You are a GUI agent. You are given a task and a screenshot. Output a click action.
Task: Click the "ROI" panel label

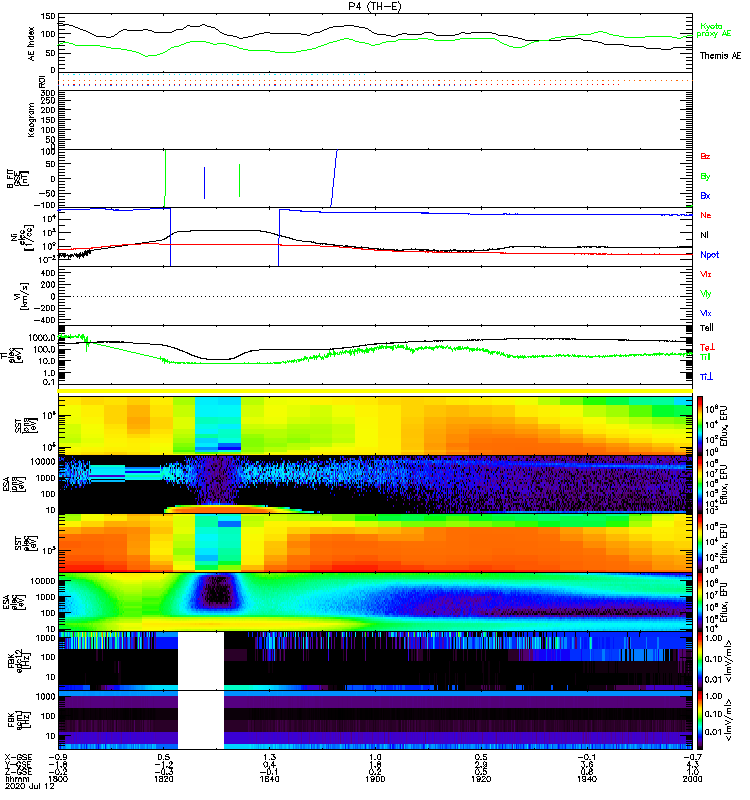(x=42, y=81)
